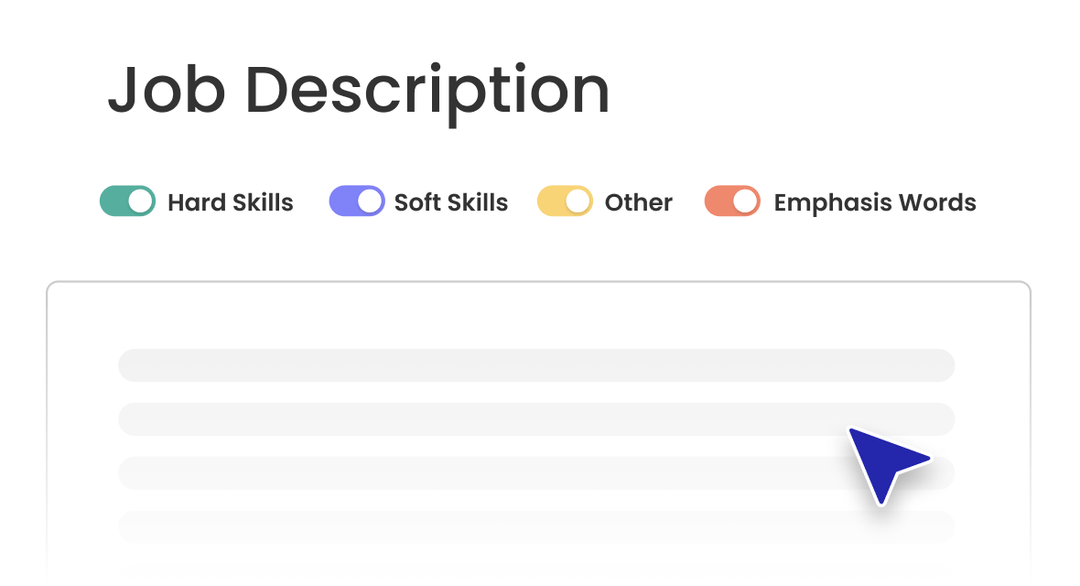Click the third placeholder text line
The height and width of the screenshot is (586, 1080).
(537, 473)
